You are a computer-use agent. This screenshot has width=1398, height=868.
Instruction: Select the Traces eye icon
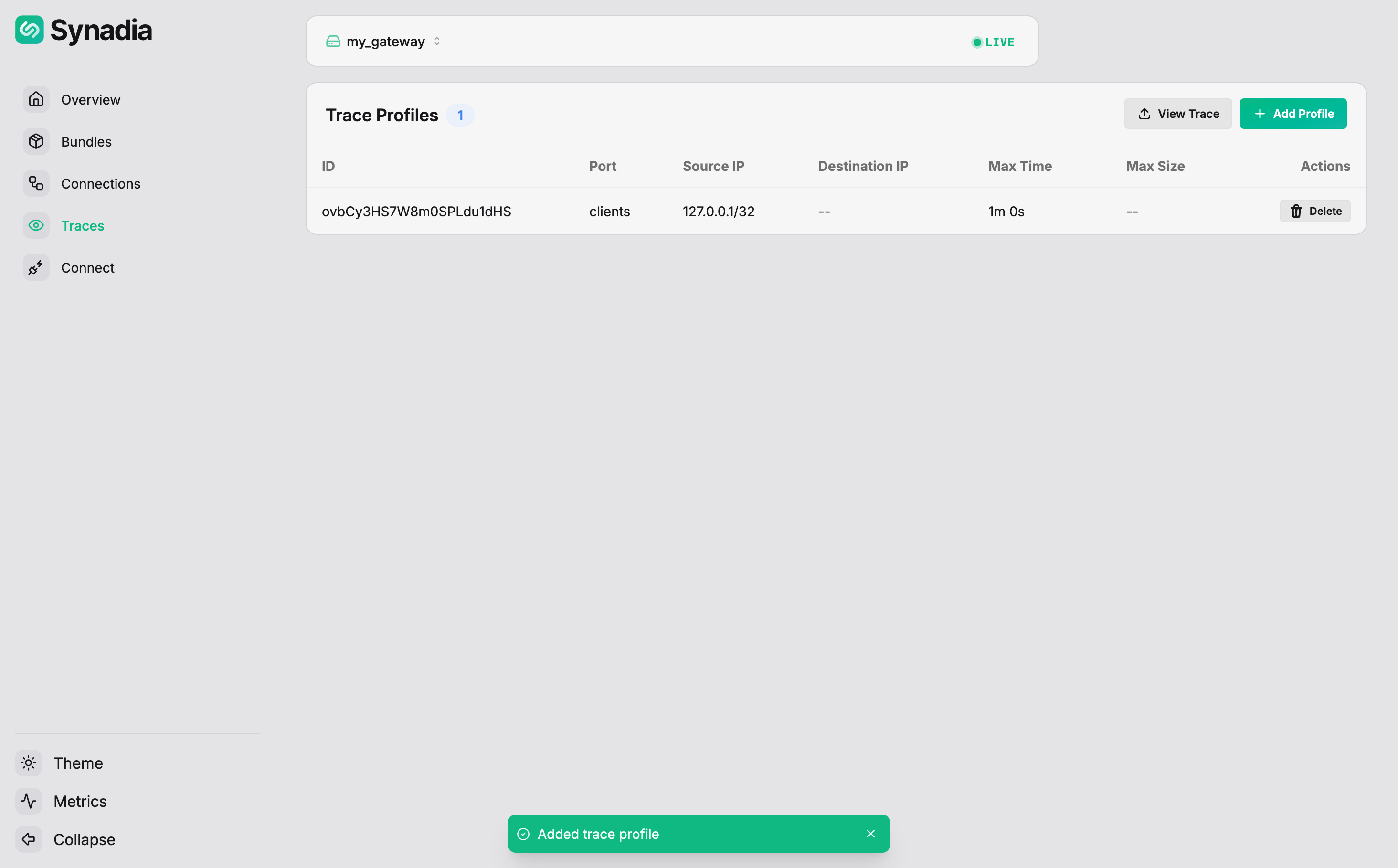(36, 226)
